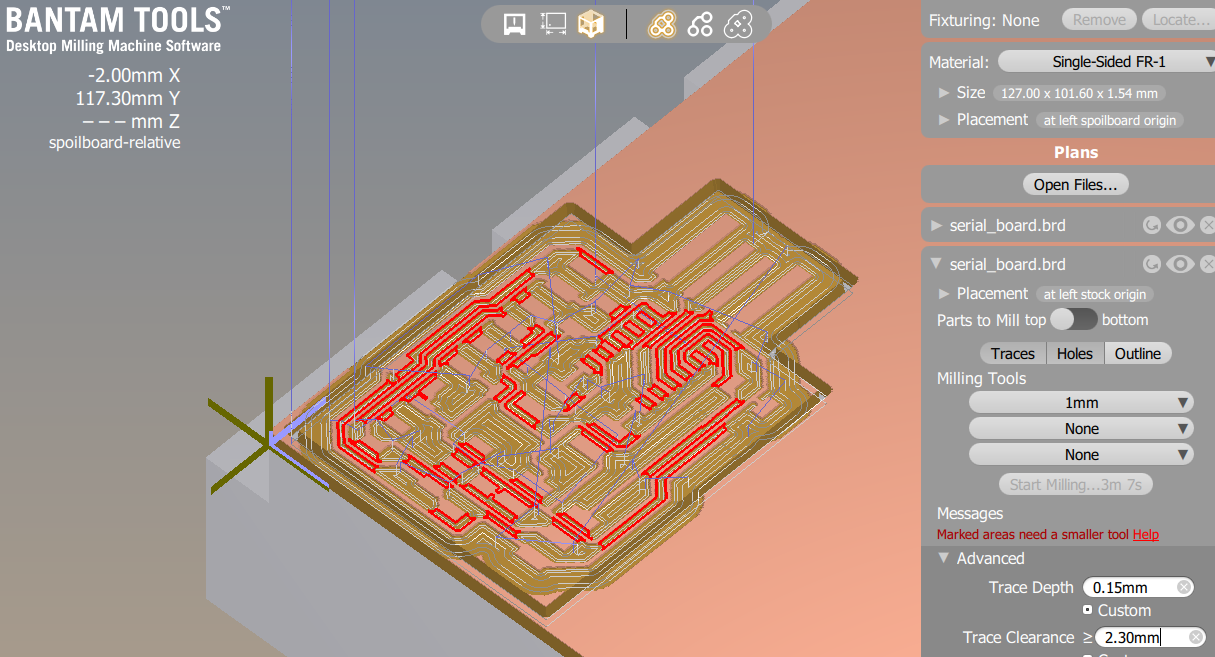1215x657 pixels.
Task: Expand the material Placement section
Action: 944,120
